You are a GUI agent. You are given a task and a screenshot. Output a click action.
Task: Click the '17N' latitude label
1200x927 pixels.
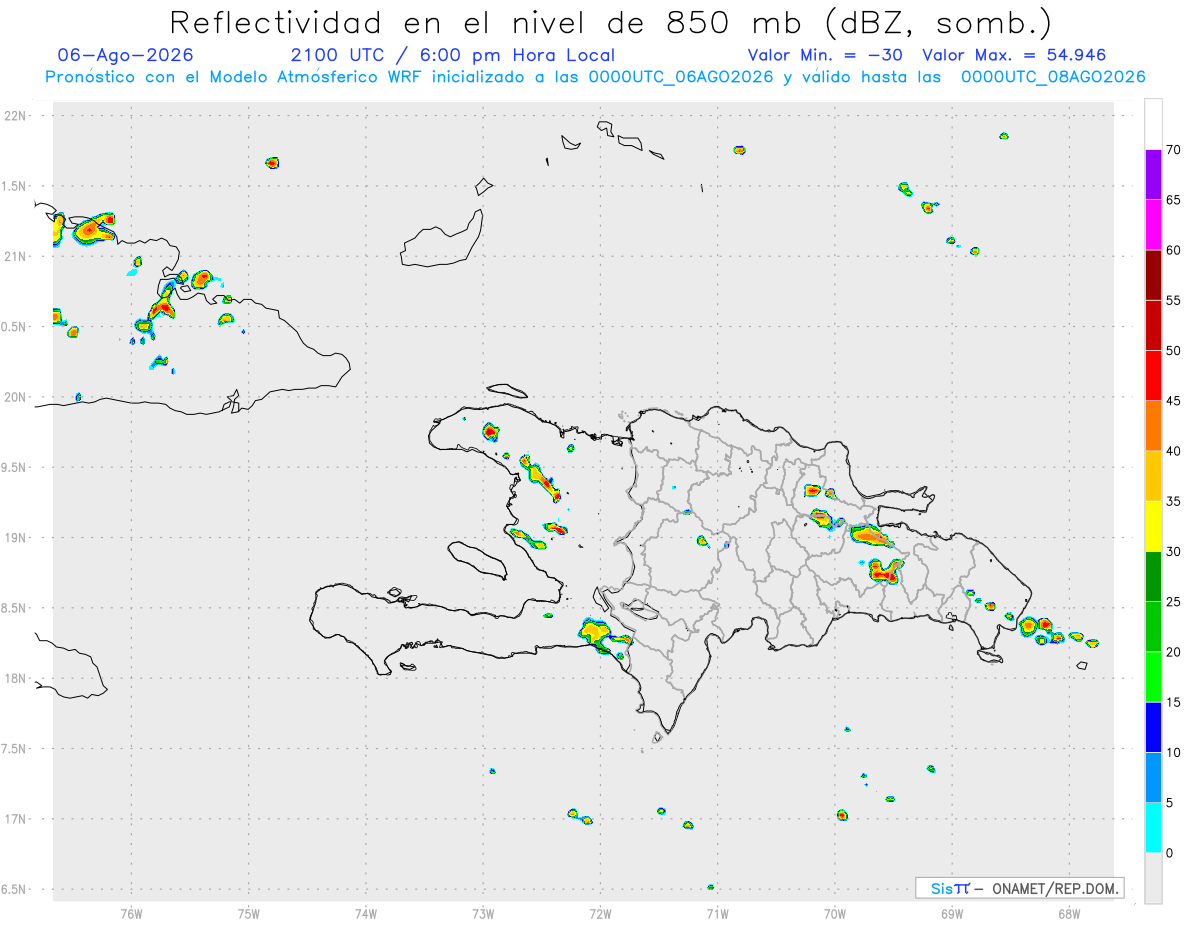tap(16, 819)
